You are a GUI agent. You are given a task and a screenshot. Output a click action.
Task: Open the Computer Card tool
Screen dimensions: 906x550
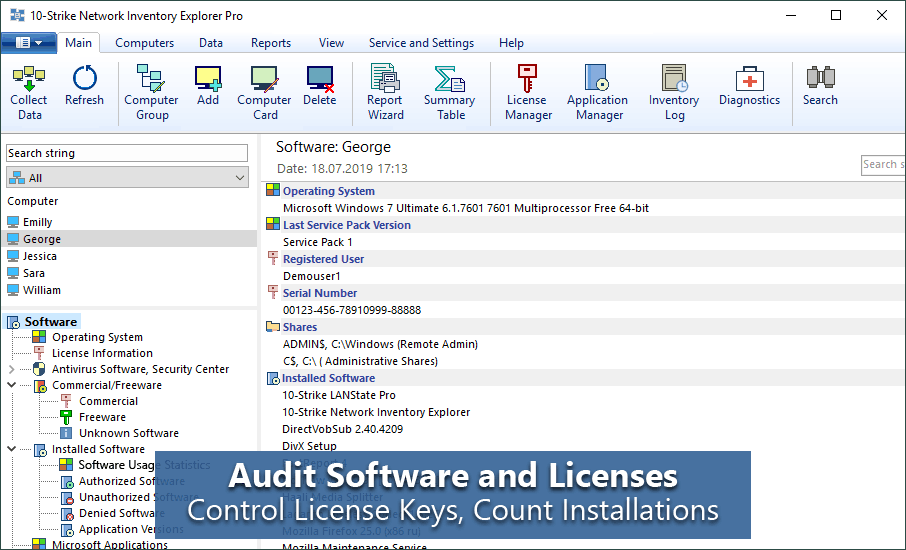tap(264, 80)
